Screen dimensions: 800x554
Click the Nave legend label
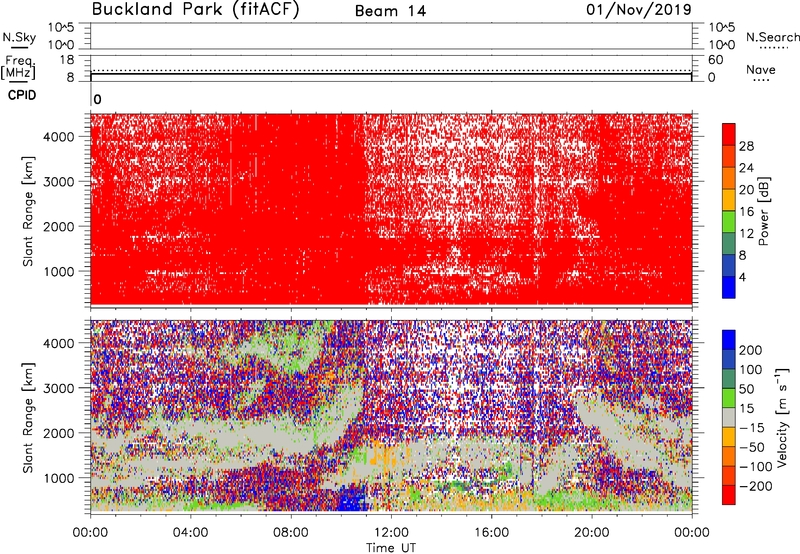[761, 70]
